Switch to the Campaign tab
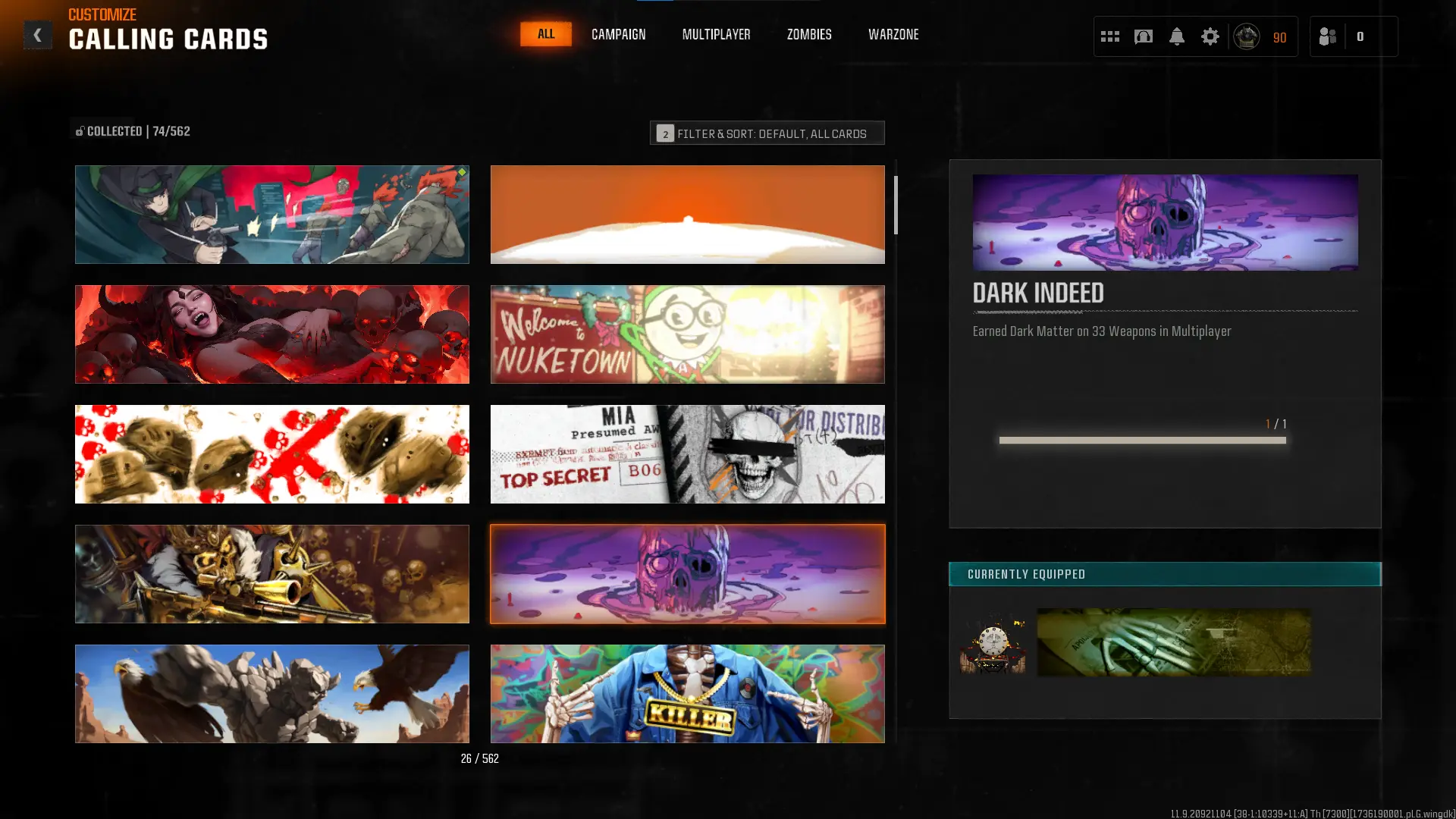Screen dimensions: 1456x819 point(618,34)
